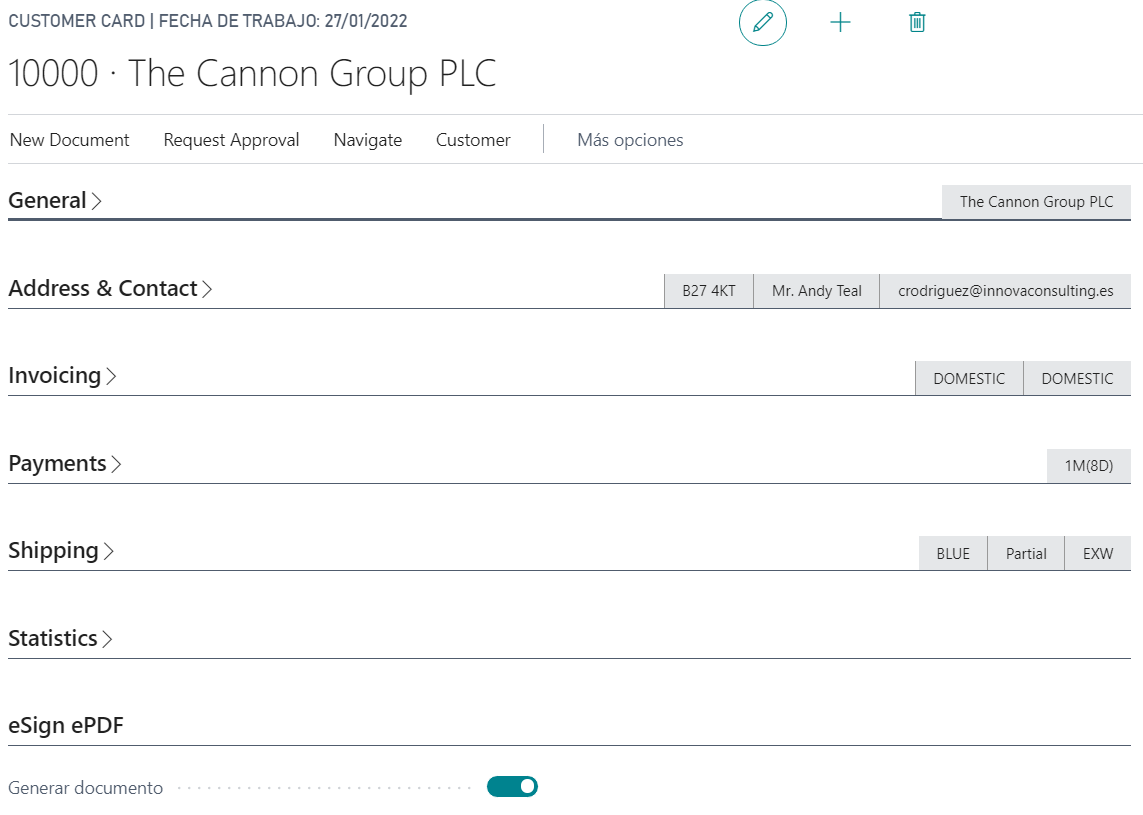Click The Cannon Group PLC summary value
Image resolution: width=1143 pixels, height=815 pixels.
click(x=1036, y=202)
